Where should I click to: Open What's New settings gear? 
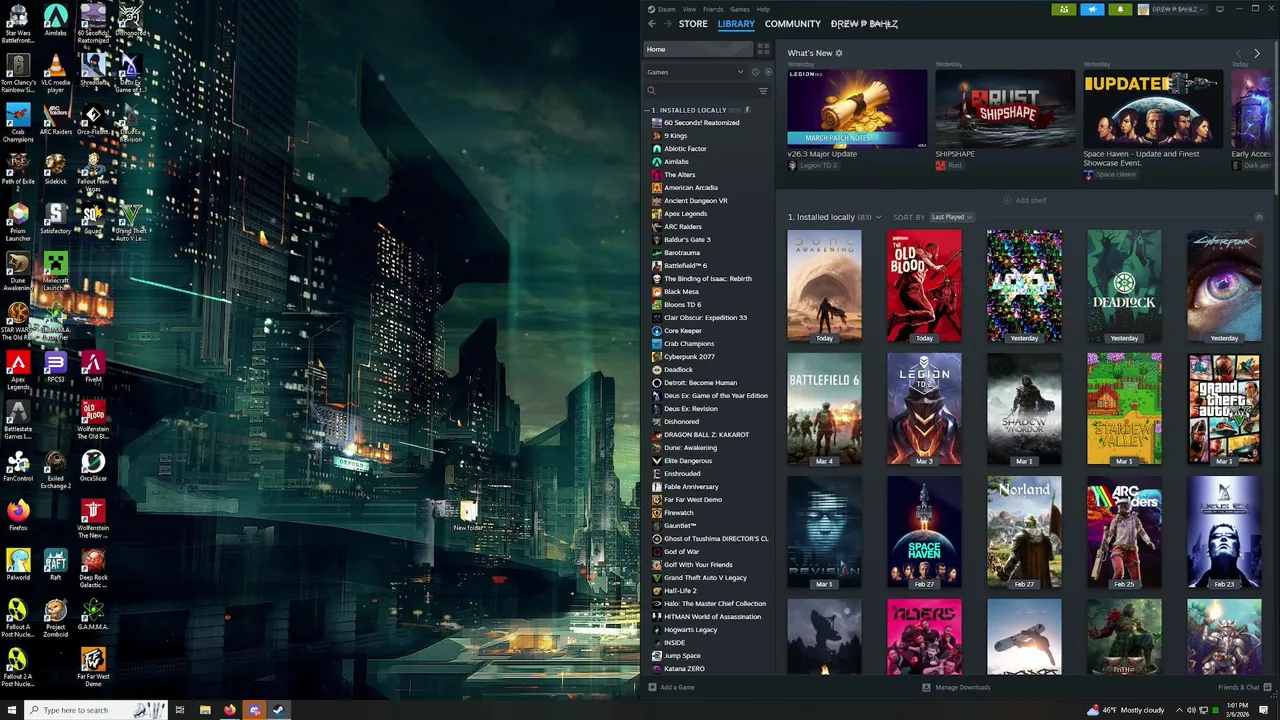click(839, 53)
